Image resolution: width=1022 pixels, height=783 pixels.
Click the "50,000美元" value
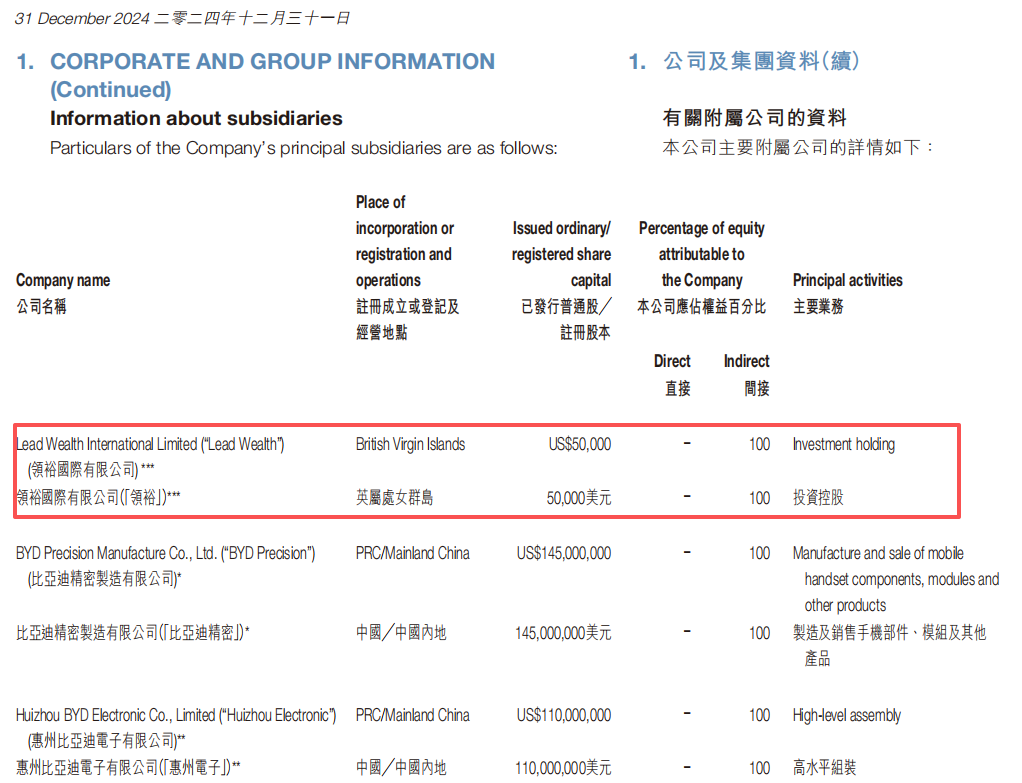[x=579, y=498]
